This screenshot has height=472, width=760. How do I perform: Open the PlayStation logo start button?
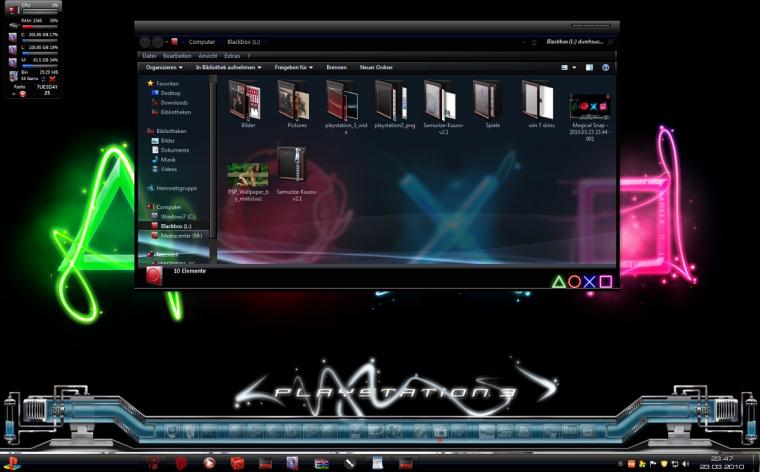click(x=12, y=463)
